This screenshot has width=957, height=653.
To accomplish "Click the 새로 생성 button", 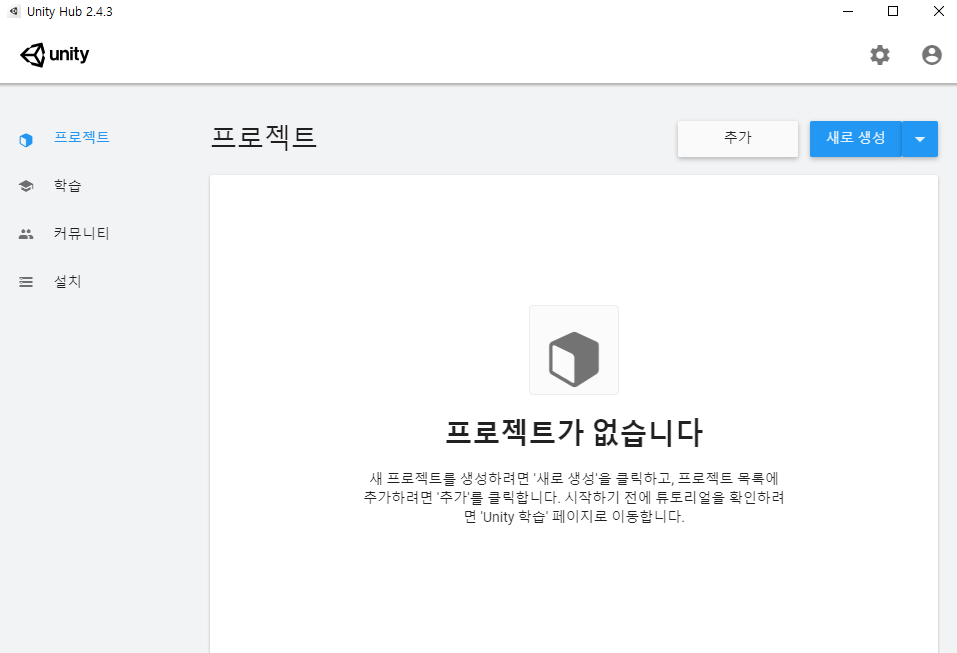I will tap(856, 139).
